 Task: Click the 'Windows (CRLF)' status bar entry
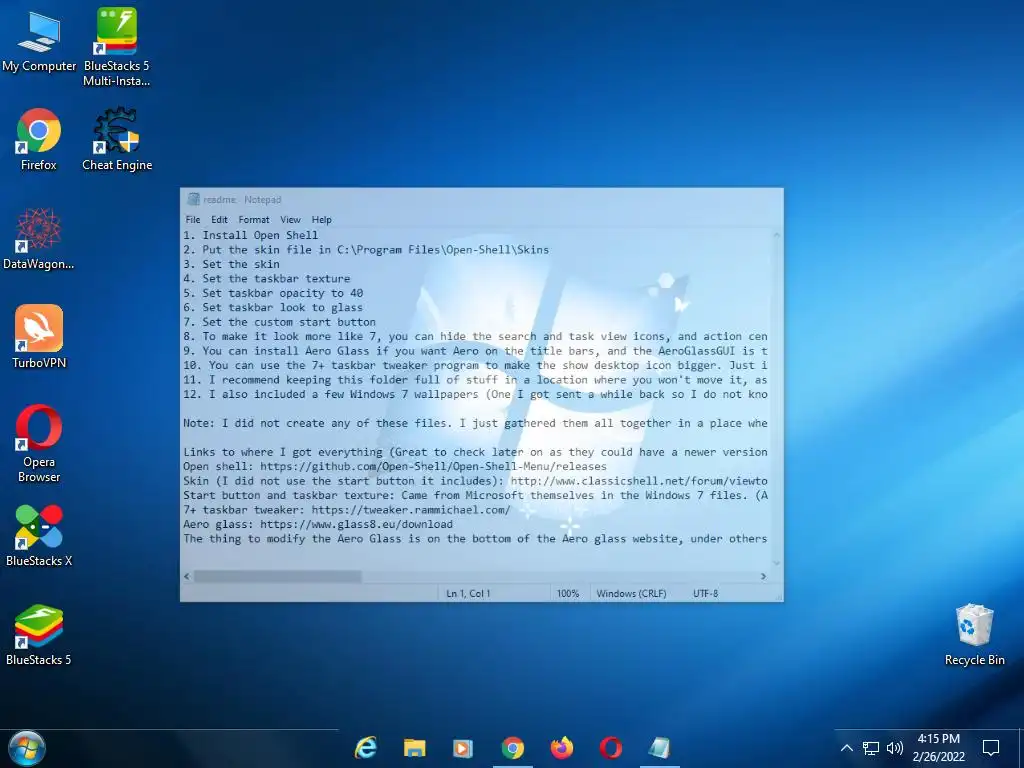pos(631,594)
